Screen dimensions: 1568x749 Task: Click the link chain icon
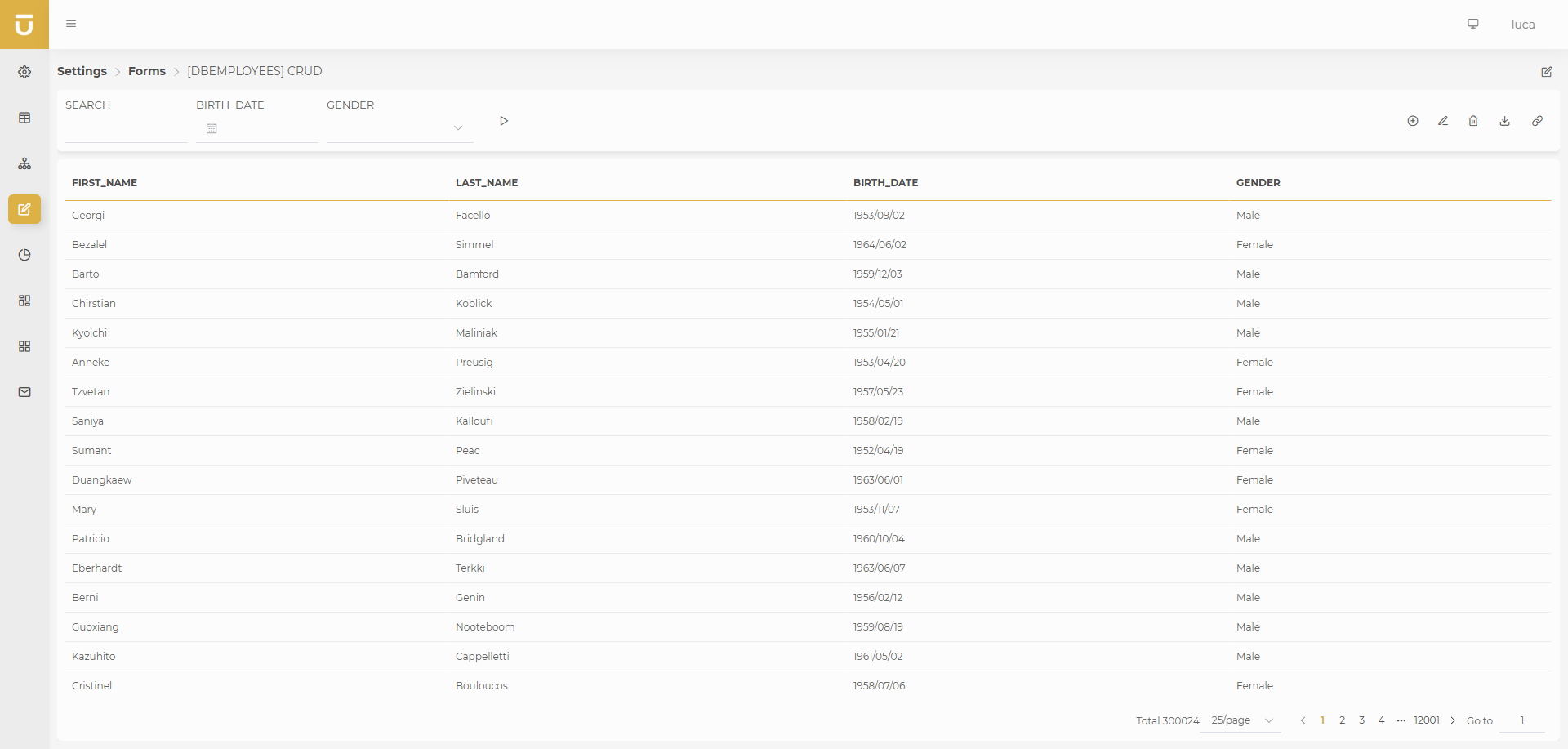point(1537,121)
